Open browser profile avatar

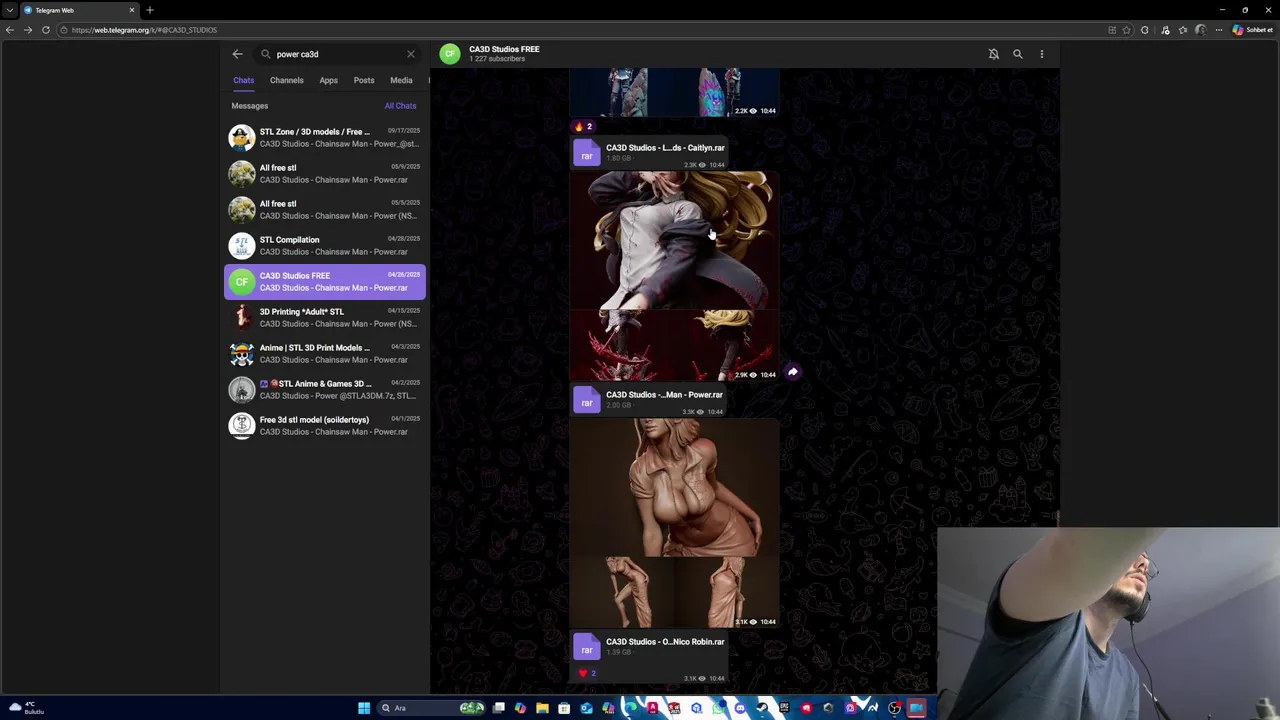(1200, 30)
